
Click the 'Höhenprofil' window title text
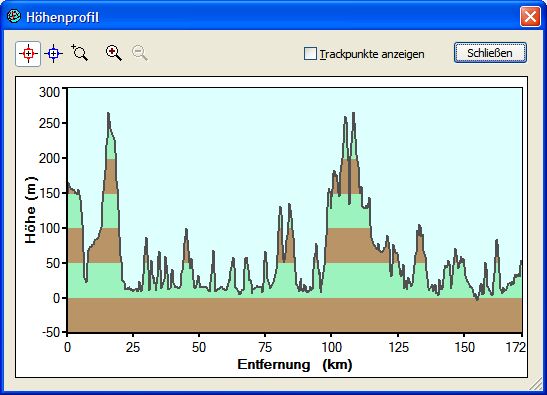point(62,17)
